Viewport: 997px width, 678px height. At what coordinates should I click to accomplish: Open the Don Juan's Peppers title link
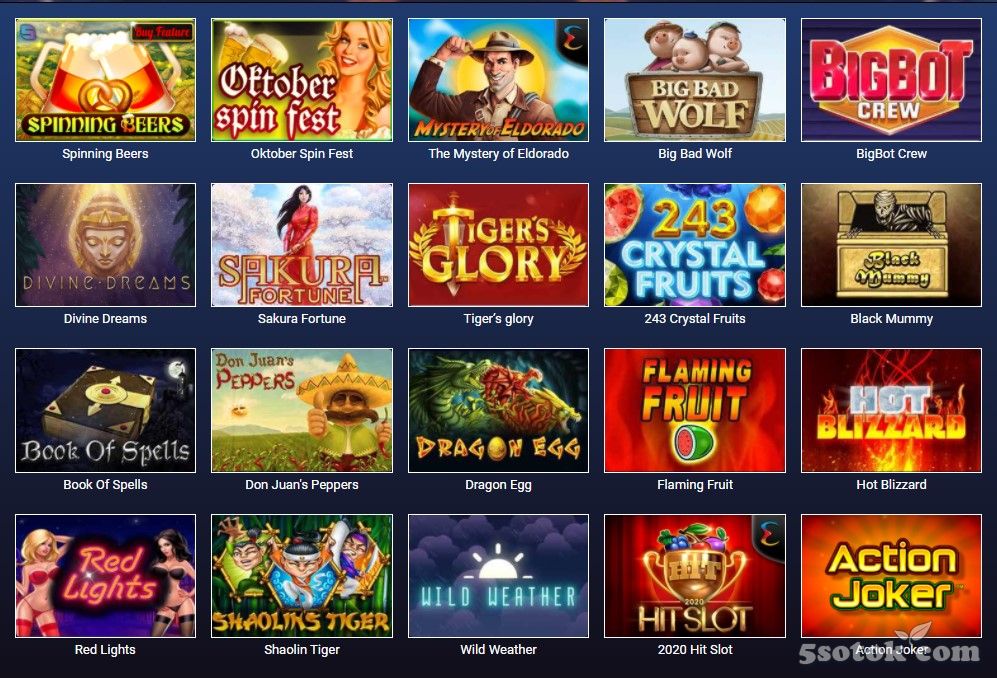point(301,485)
